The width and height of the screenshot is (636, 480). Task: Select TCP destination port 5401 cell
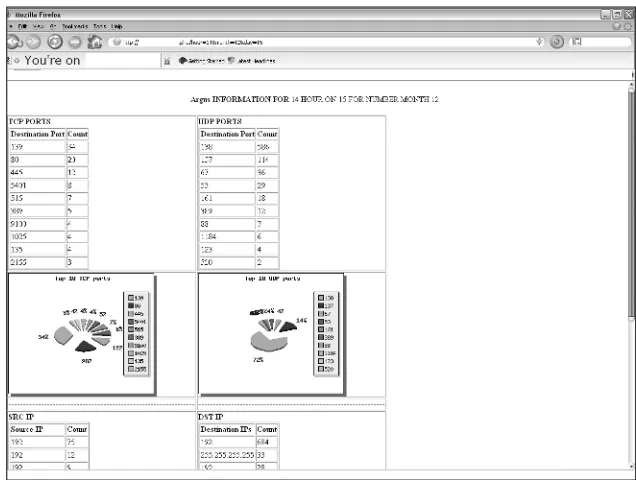pos(37,185)
